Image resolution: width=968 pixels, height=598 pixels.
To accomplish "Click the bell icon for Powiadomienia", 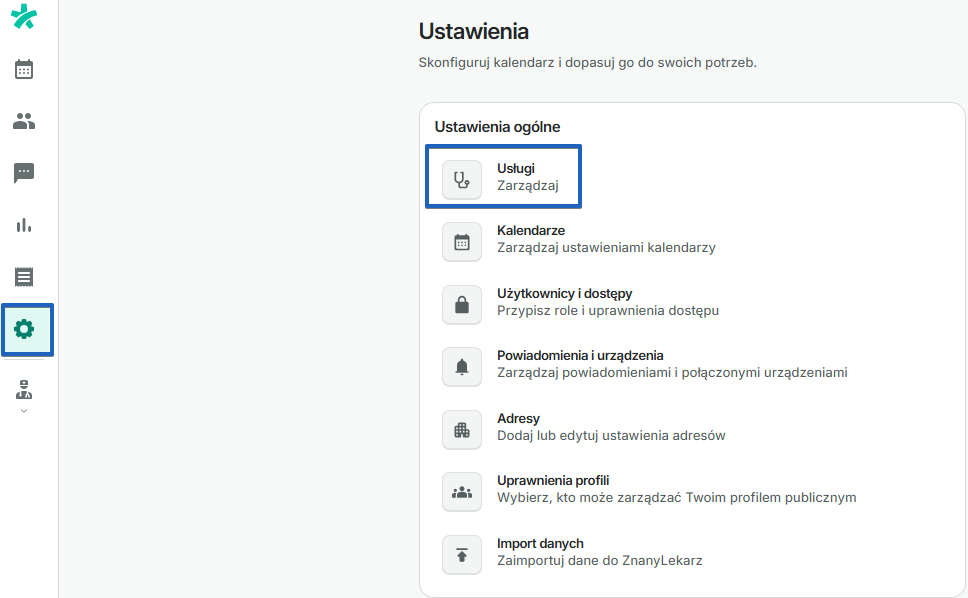I will tap(461, 366).
